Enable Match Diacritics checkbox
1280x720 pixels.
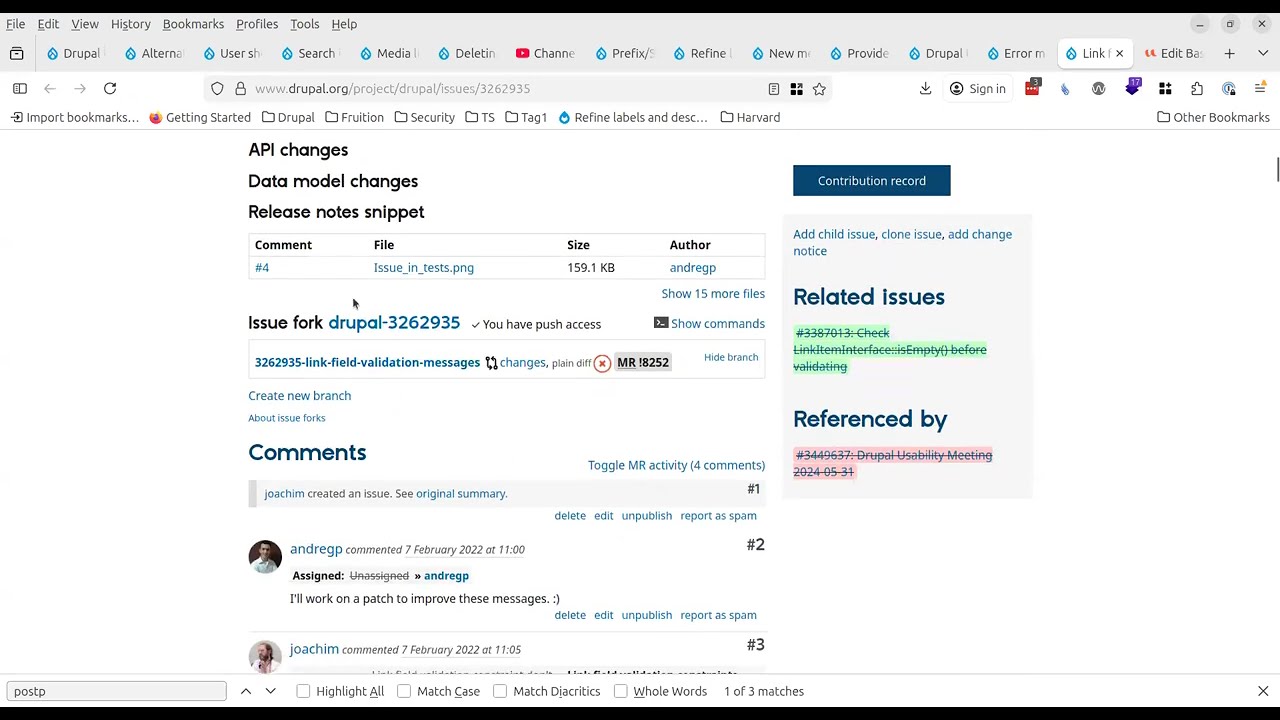(500, 691)
